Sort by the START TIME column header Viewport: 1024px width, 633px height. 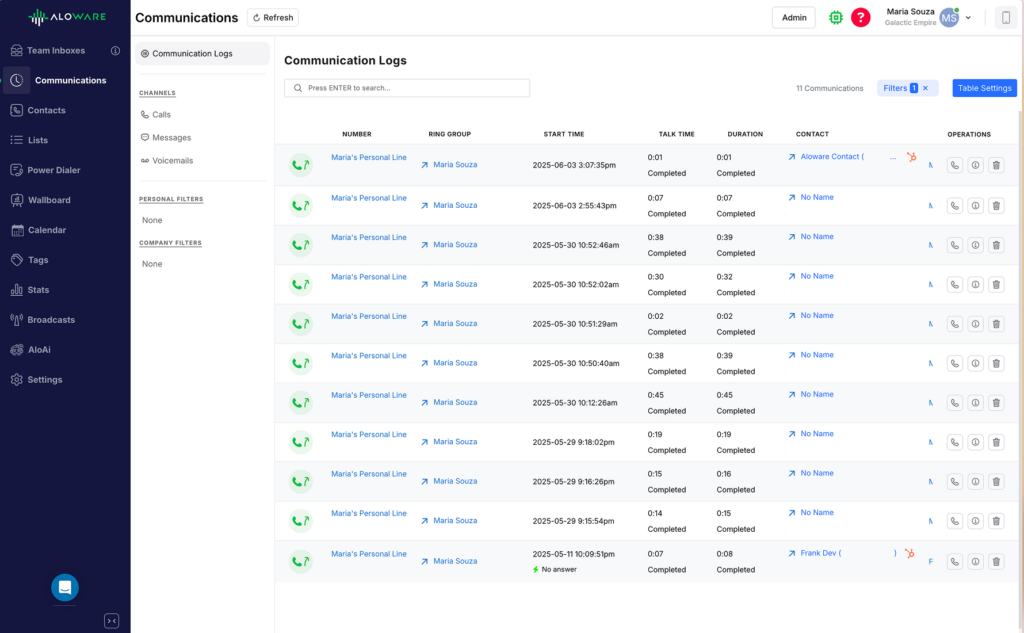(x=564, y=134)
